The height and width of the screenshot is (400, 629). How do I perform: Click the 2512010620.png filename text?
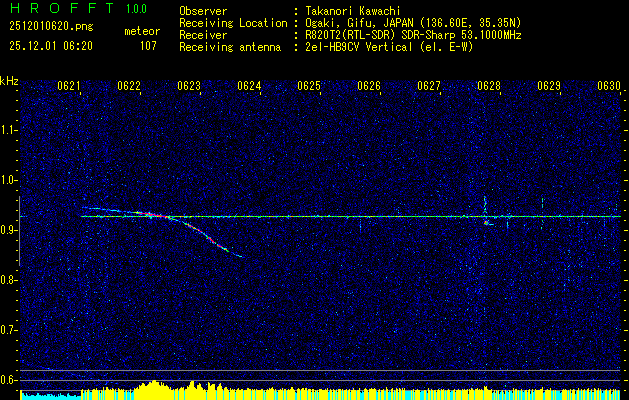(51, 26)
